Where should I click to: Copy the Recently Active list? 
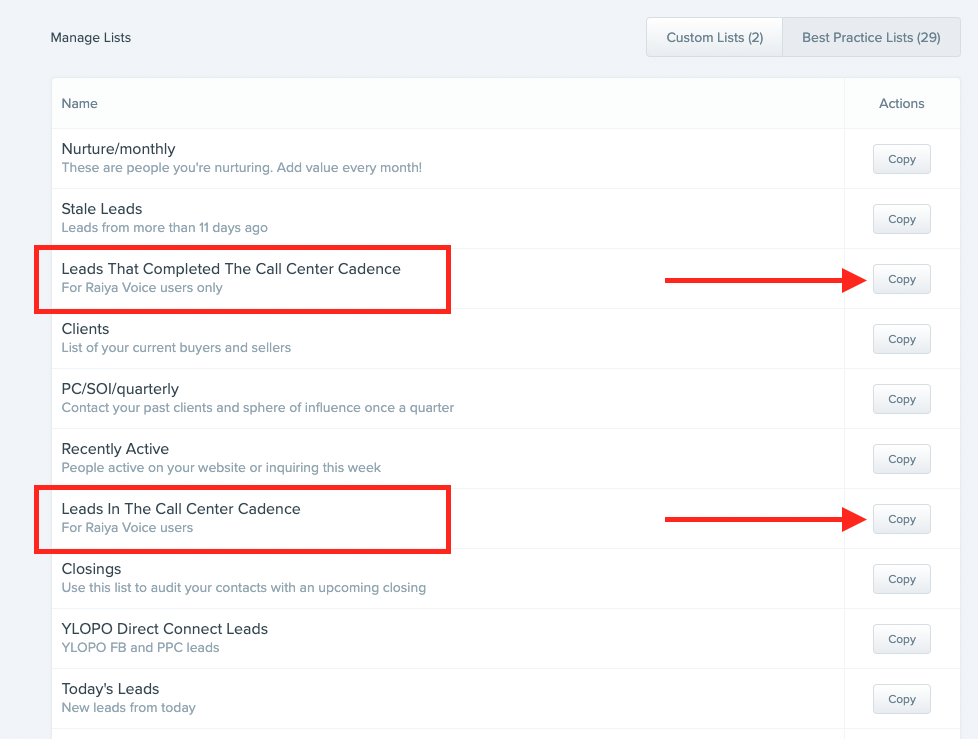coord(901,459)
